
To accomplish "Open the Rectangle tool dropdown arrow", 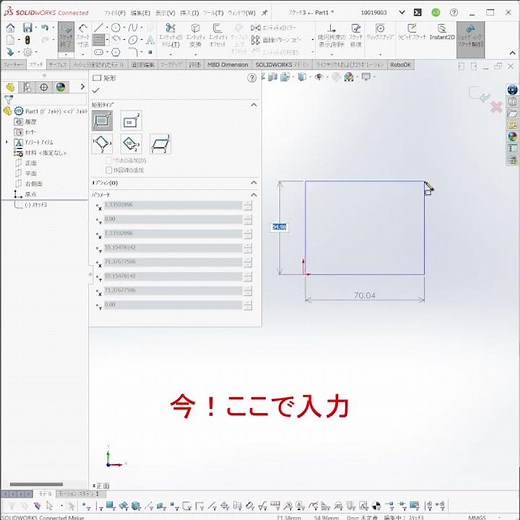I will (107, 40).
